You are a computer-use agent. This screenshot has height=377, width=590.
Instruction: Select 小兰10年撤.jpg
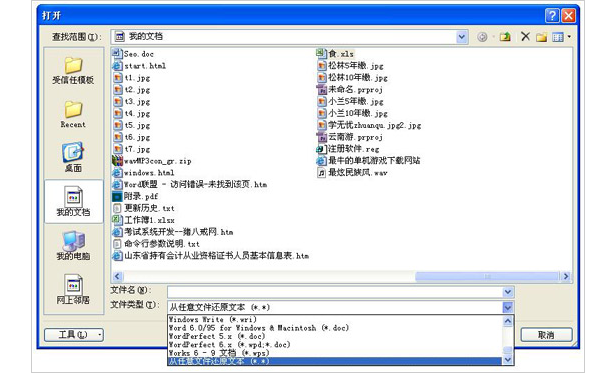pyautogui.click(x=352, y=113)
